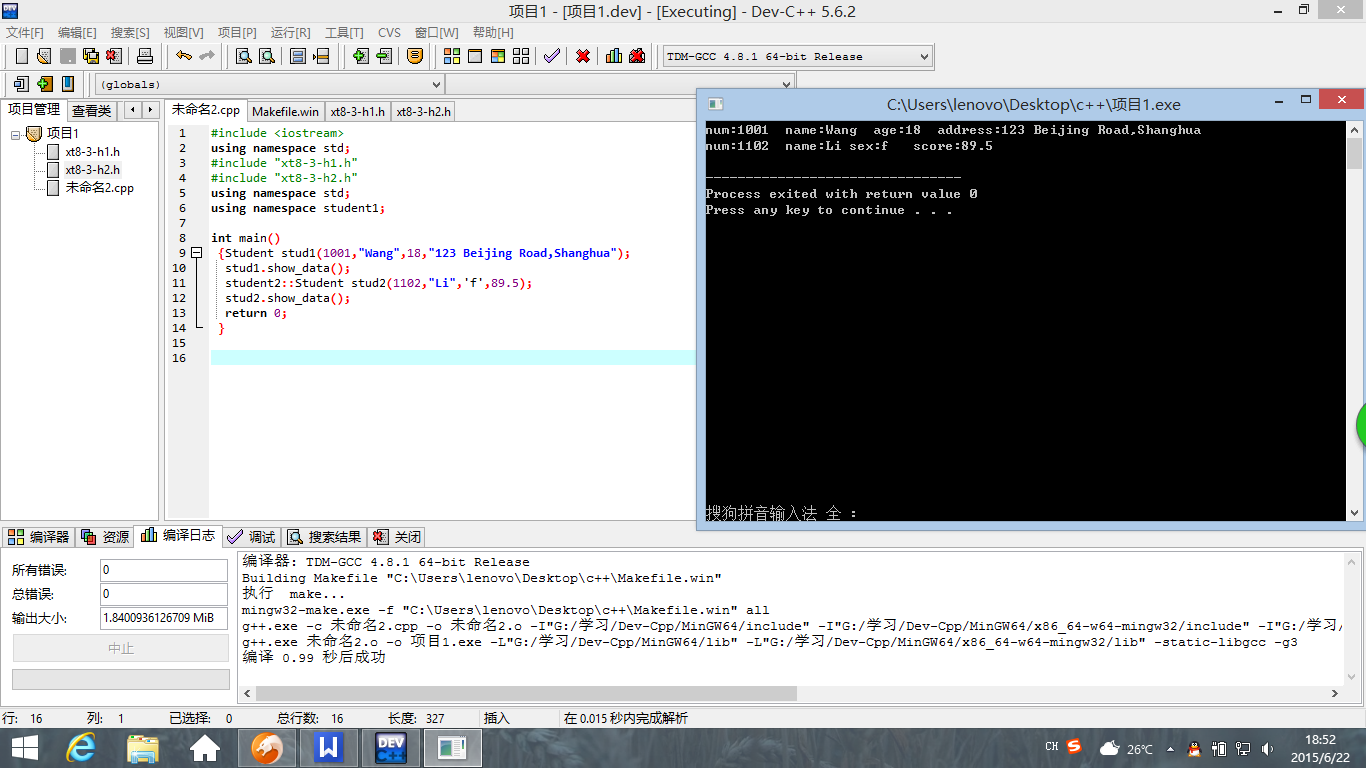Click the QQ penguin tray icon
Viewport: 1366px width, 768px height.
pyautogui.click(x=1194, y=748)
